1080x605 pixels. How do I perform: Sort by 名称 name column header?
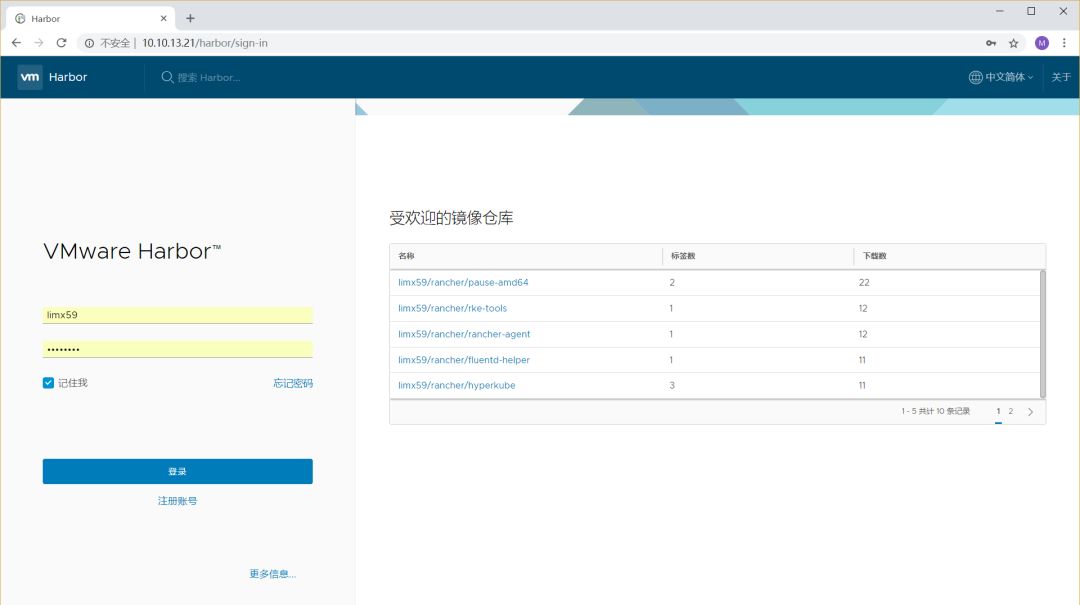pyautogui.click(x=406, y=256)
